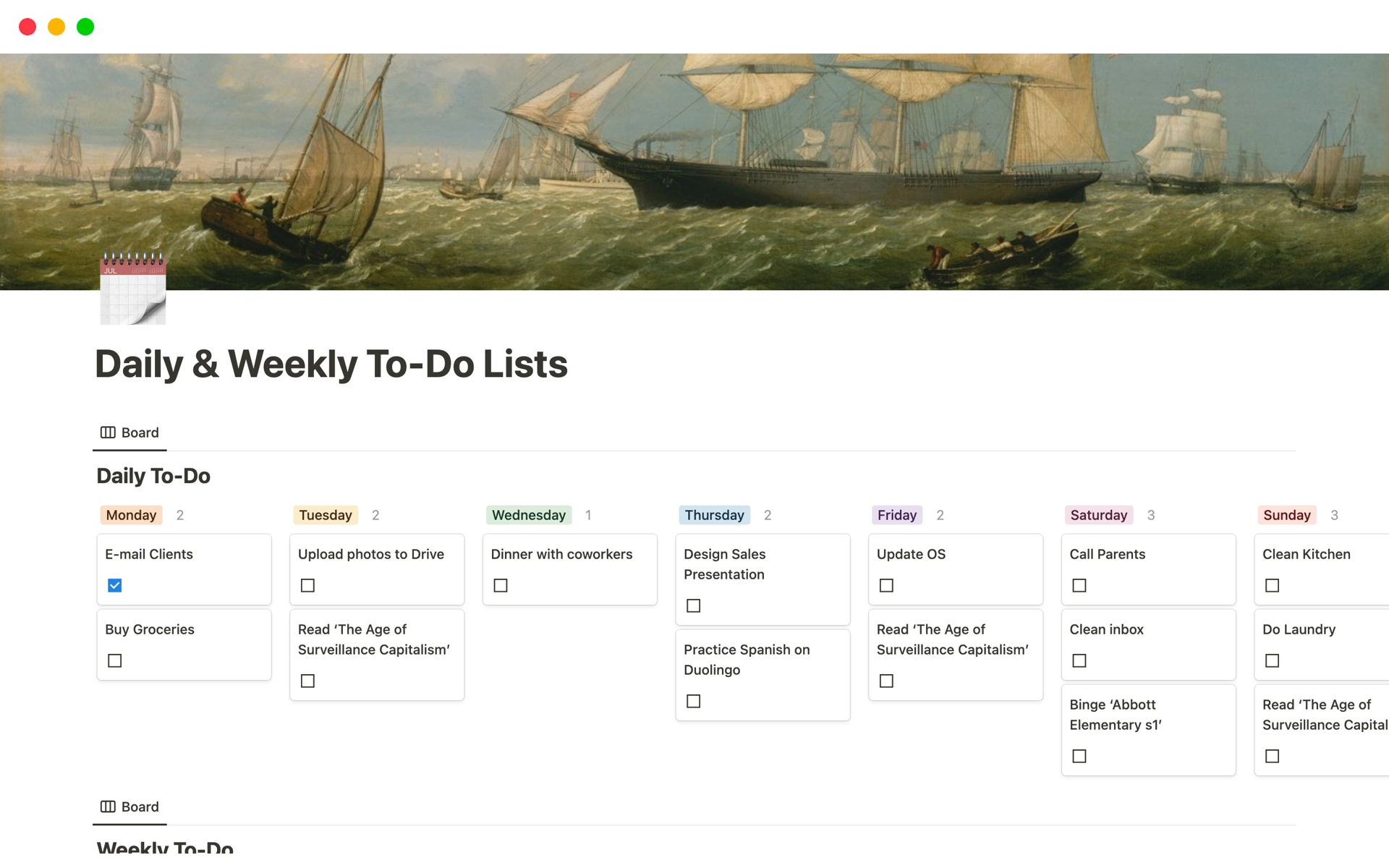
Task: Toggle the Buy Groceries checkbox
Action: click(114, 661)
